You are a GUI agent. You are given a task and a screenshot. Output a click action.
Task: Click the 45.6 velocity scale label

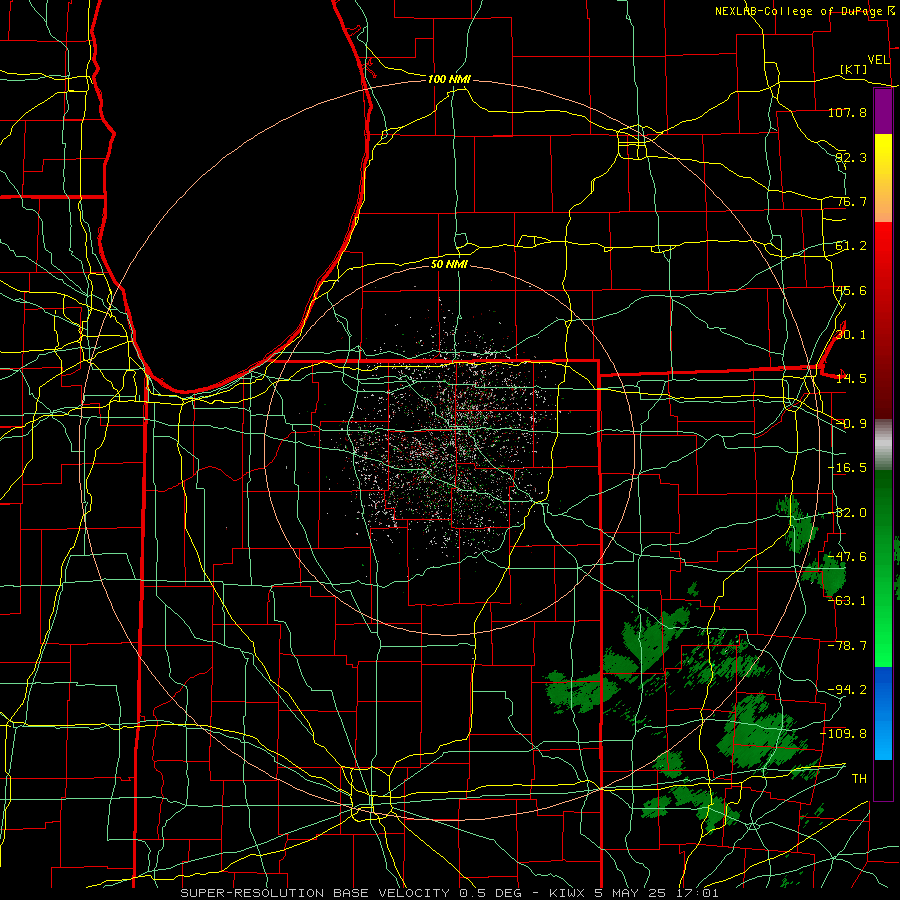point(851,290)
